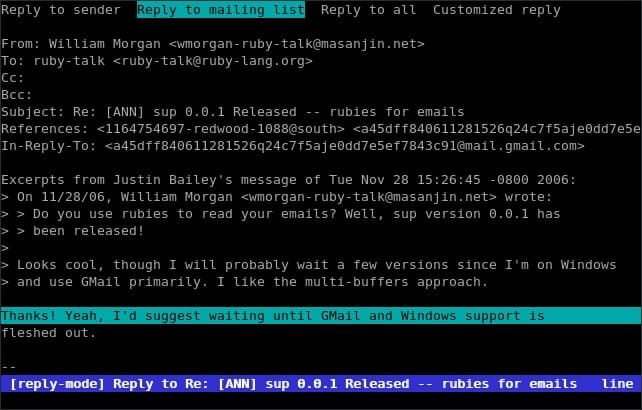Viewport: 642px width, 410px height.
Task: Click the 'and use GMail primarily' line
Action: [x=244, y=282]
